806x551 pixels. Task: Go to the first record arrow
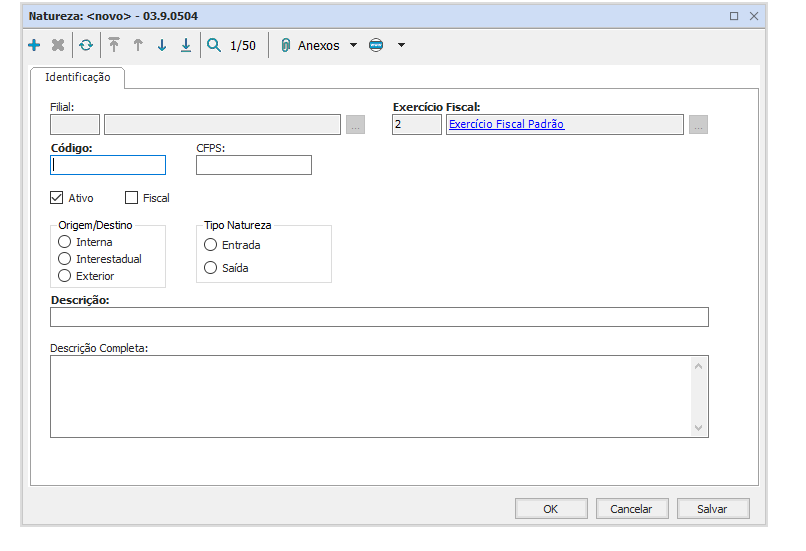tap(114, 45)
